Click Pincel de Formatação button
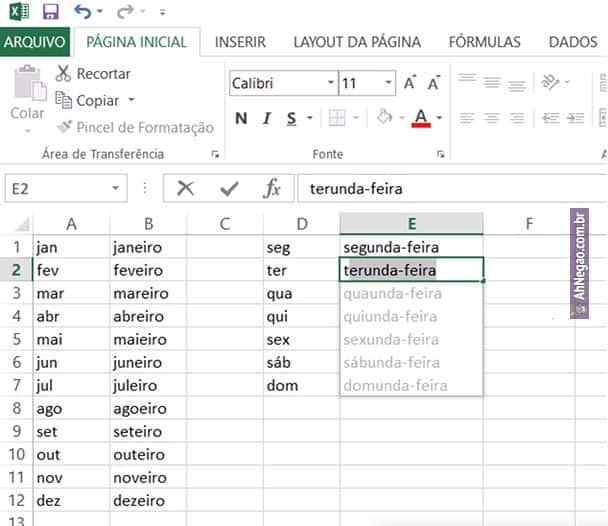Screen dimensions: 608x526 pyautogui.click(x=135, y=127)
